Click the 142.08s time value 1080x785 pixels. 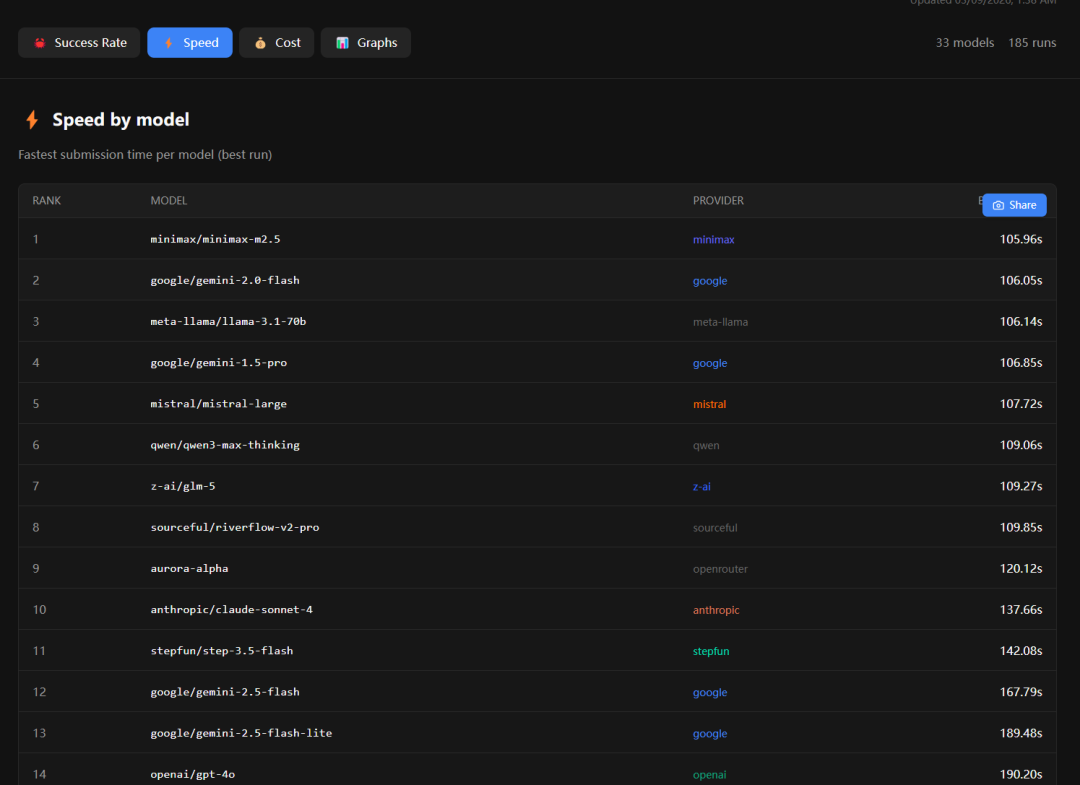1021,651
